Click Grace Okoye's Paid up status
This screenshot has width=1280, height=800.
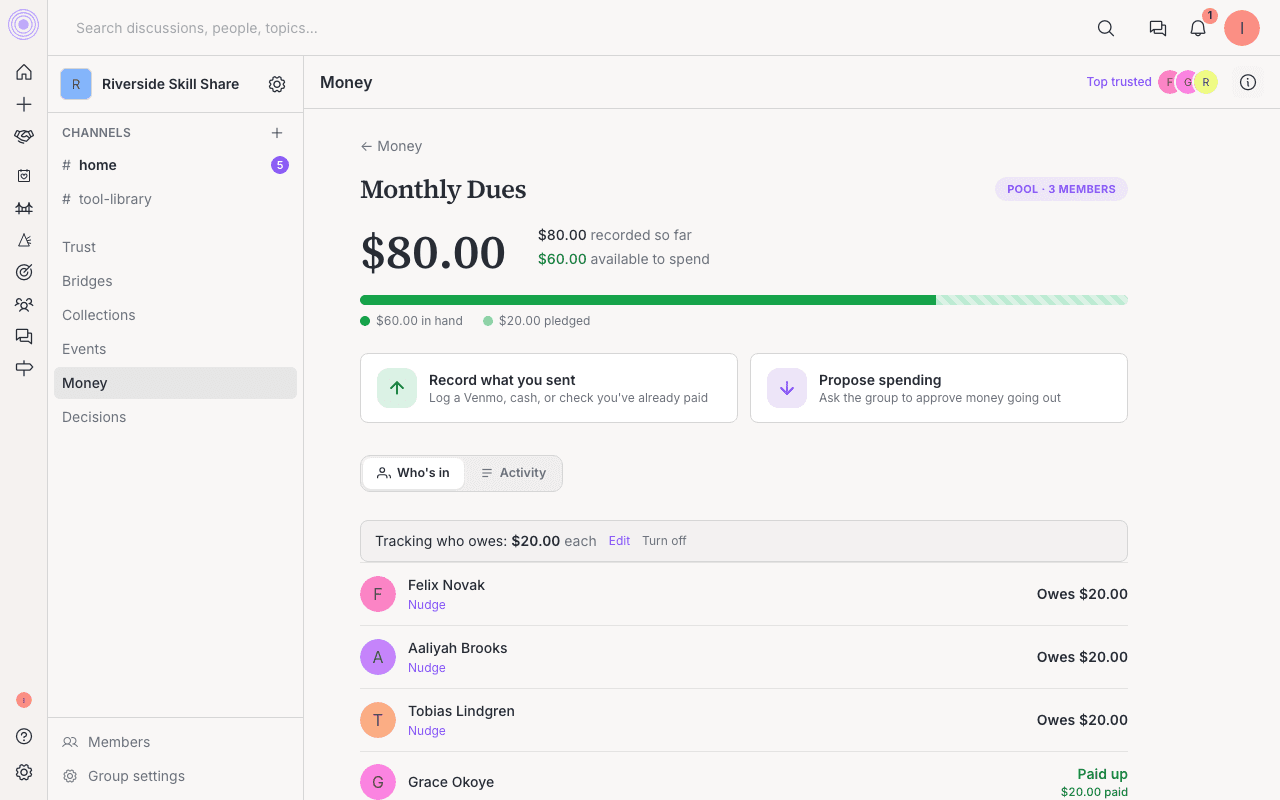[1103, 774]
